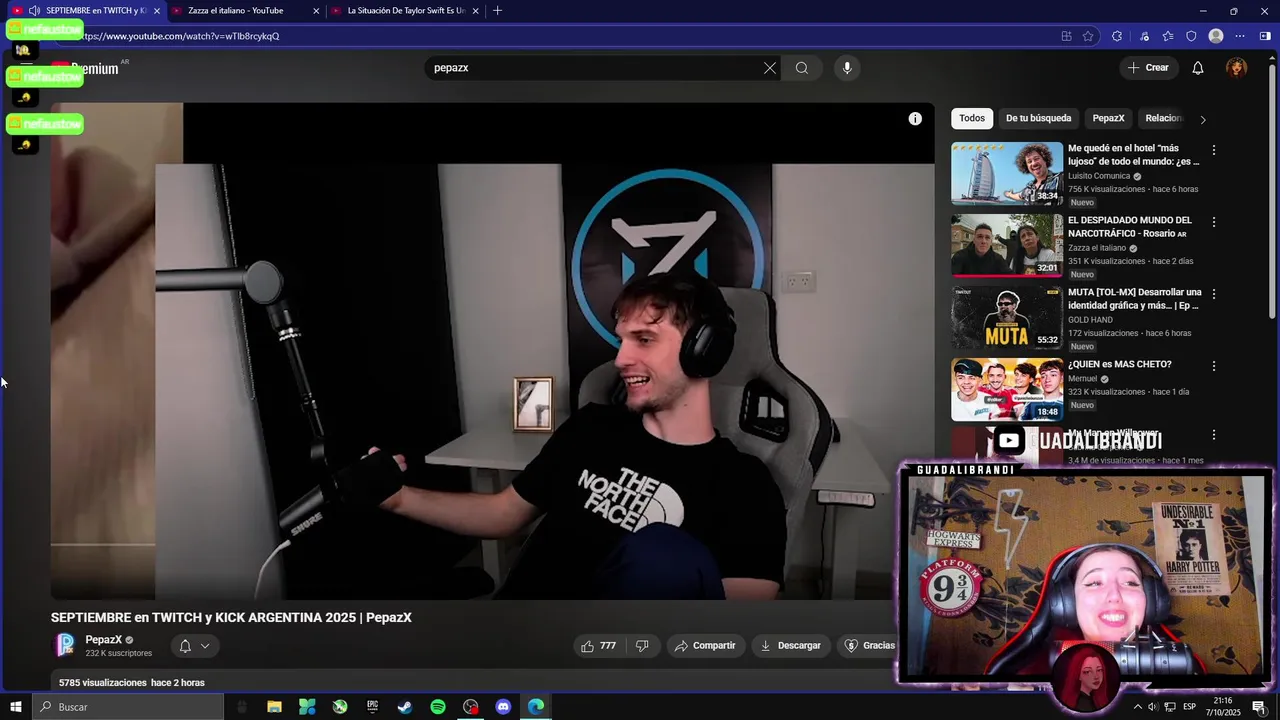Expand the PepazX notification bell dropdown
The image size is (1280, 720).
(195, 646)
